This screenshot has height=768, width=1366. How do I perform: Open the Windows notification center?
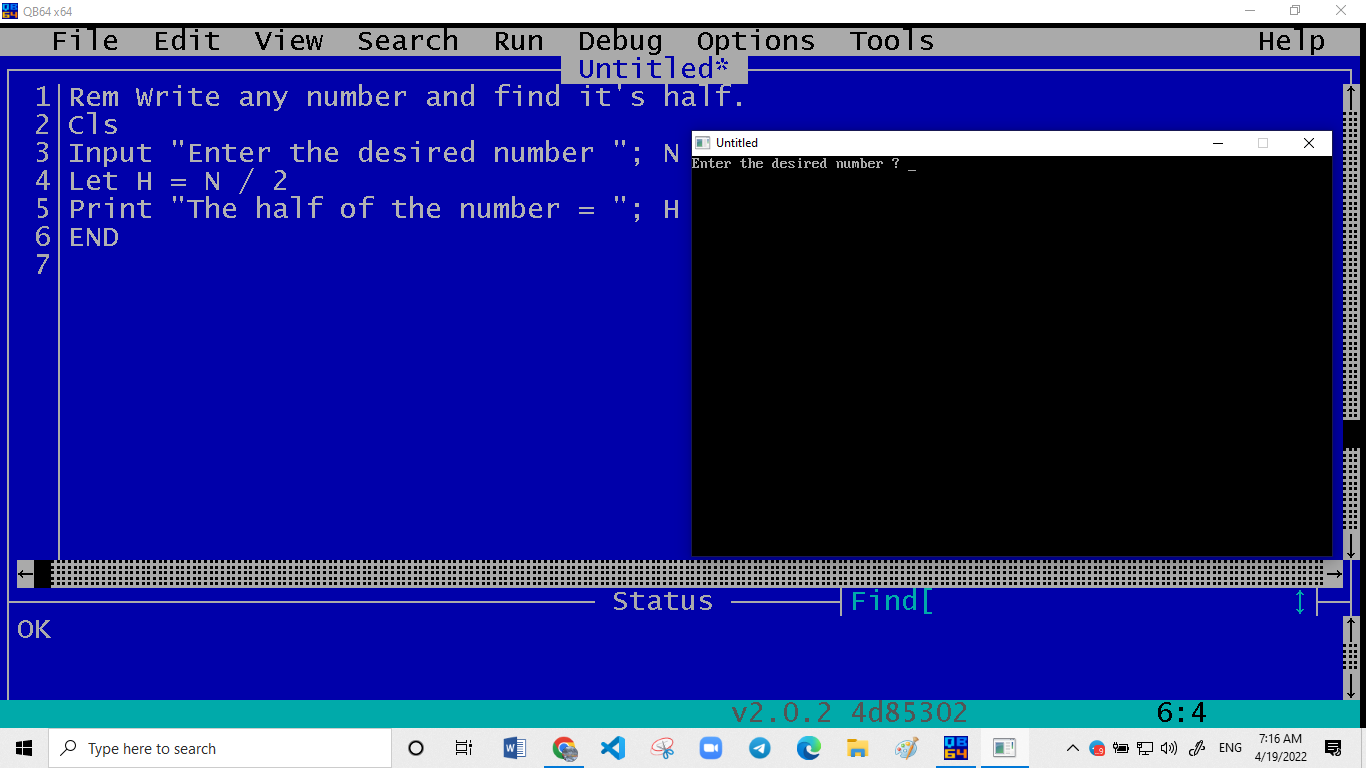(x=1333, y=748)
